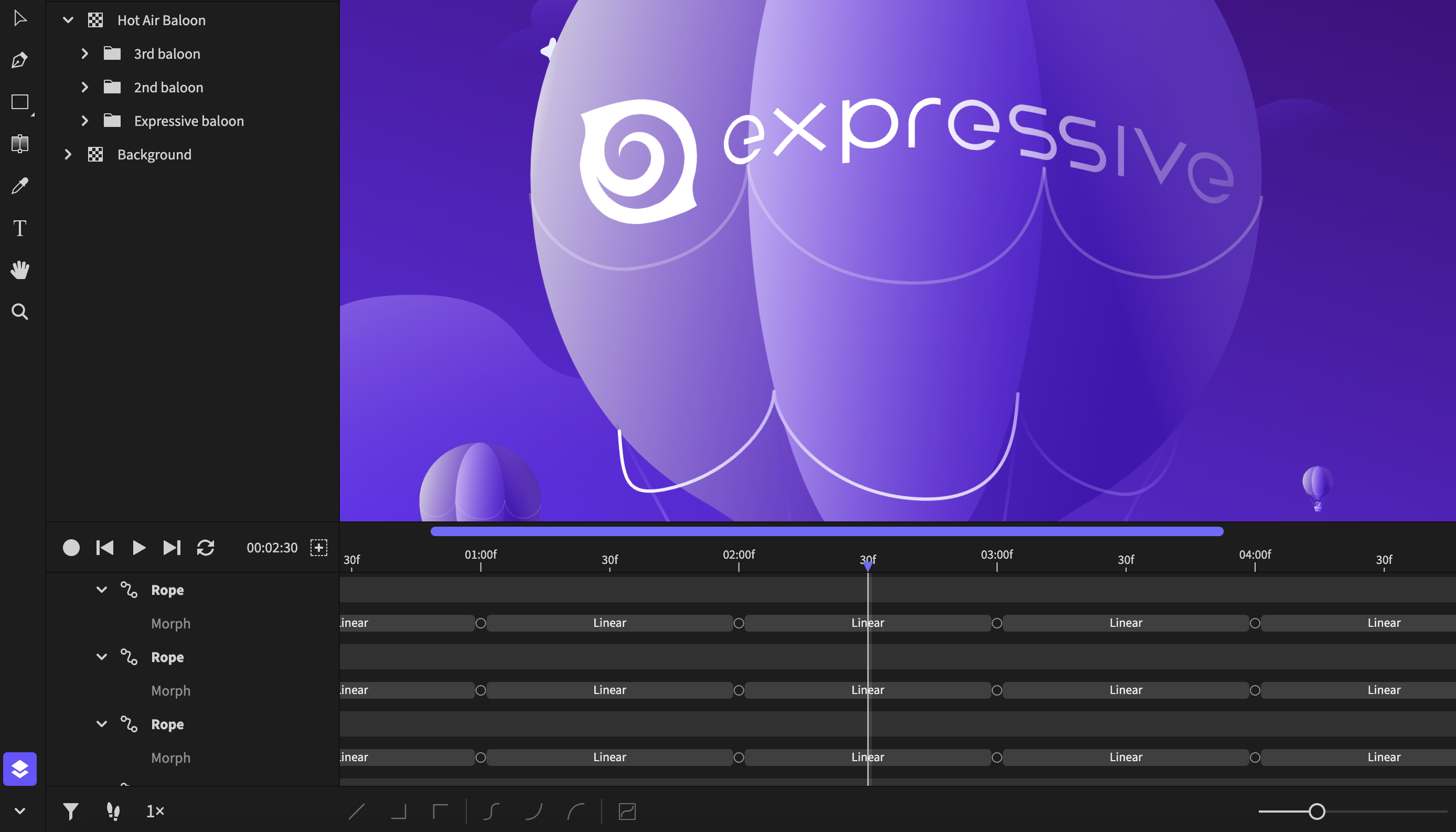Image resolution: width=1456 pixels, height=832 pixels.
Task: Select the Text tool
Action: coord(20,228)
